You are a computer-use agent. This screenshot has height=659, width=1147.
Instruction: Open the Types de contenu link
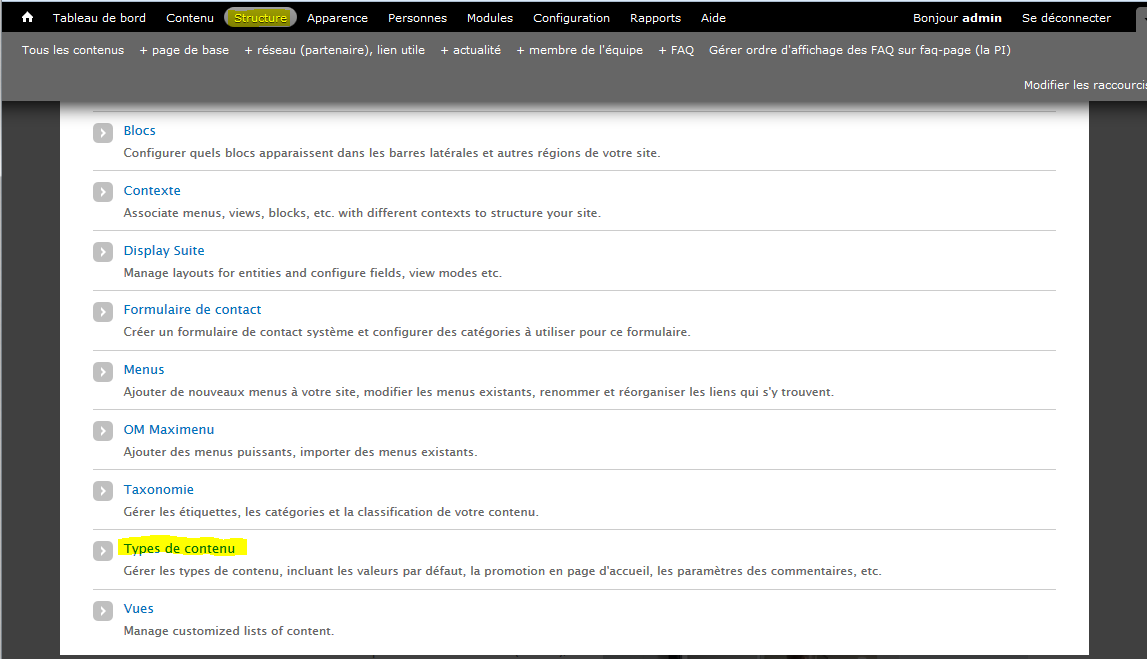(180, 548)
